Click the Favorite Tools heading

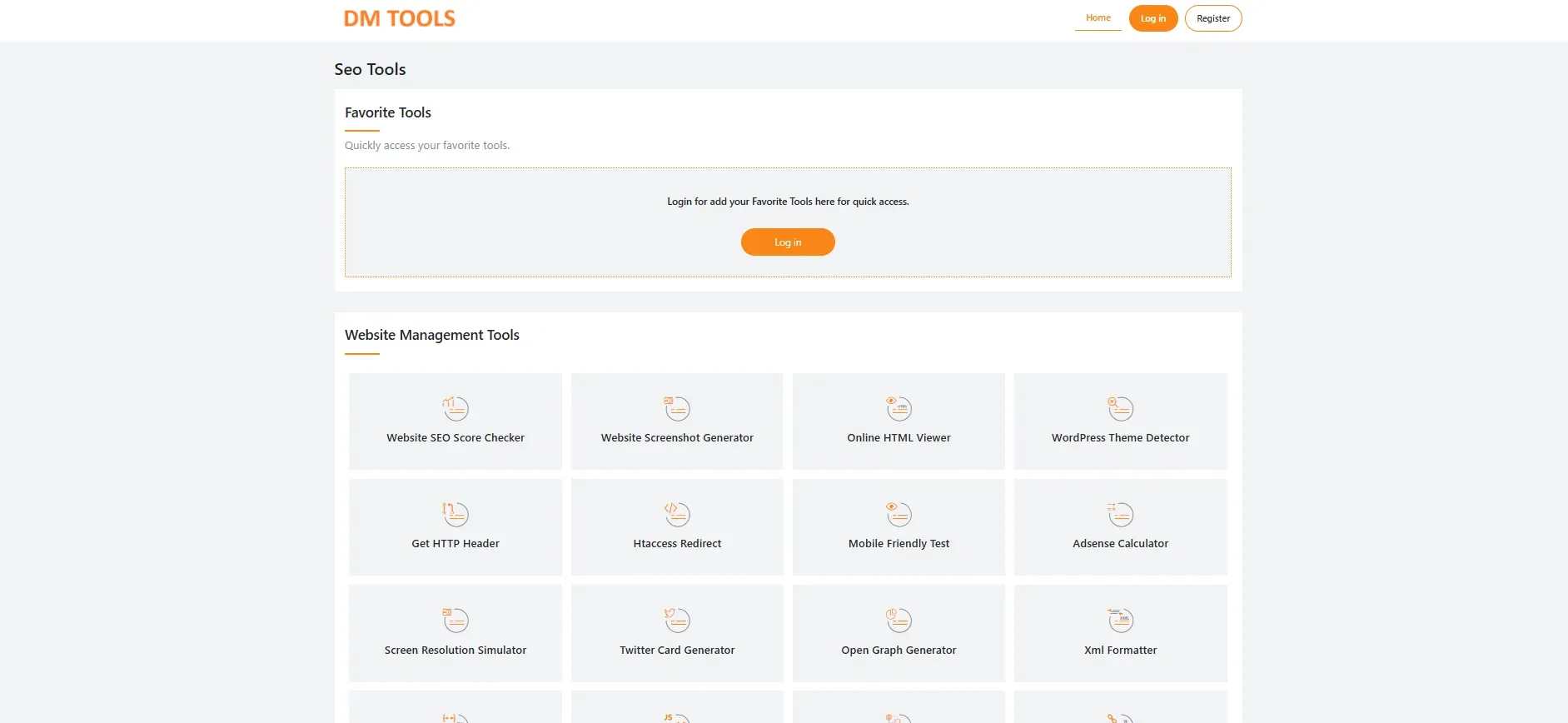pos(388,112)
